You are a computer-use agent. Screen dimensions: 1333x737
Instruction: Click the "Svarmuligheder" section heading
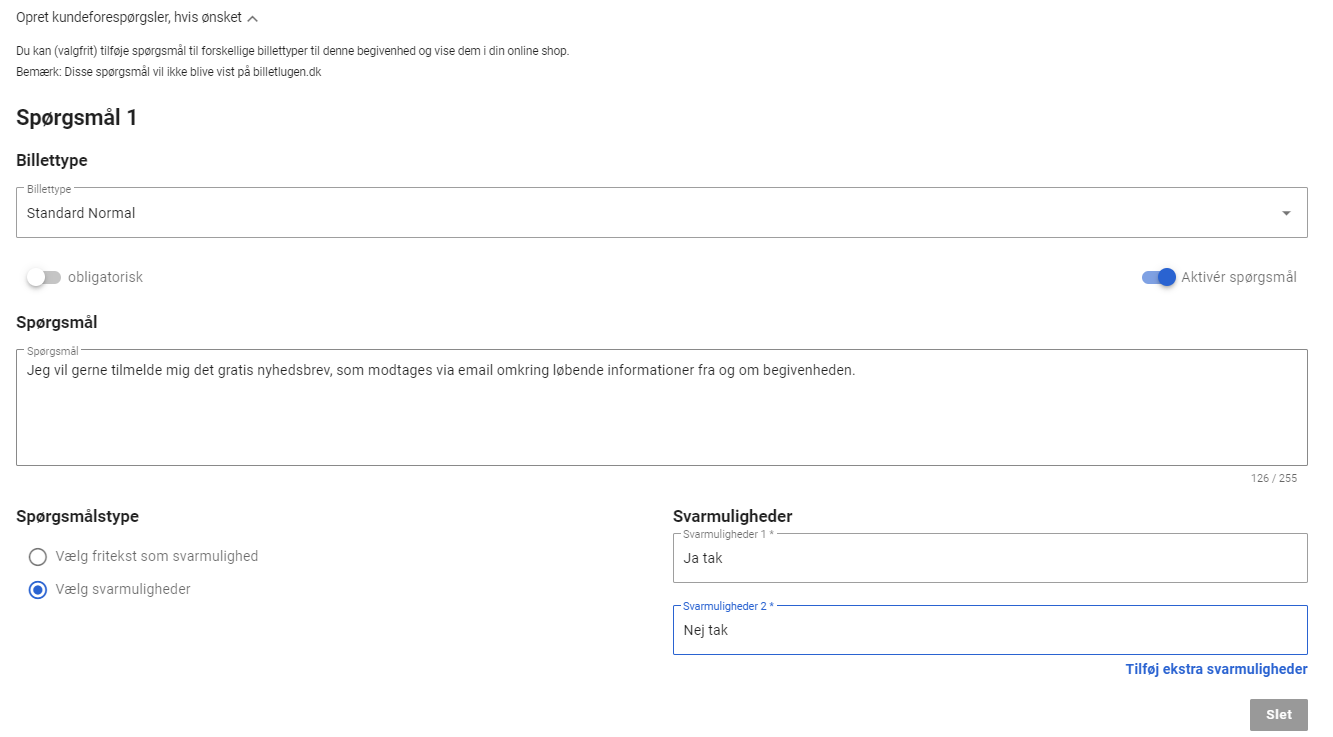[732, 516]
